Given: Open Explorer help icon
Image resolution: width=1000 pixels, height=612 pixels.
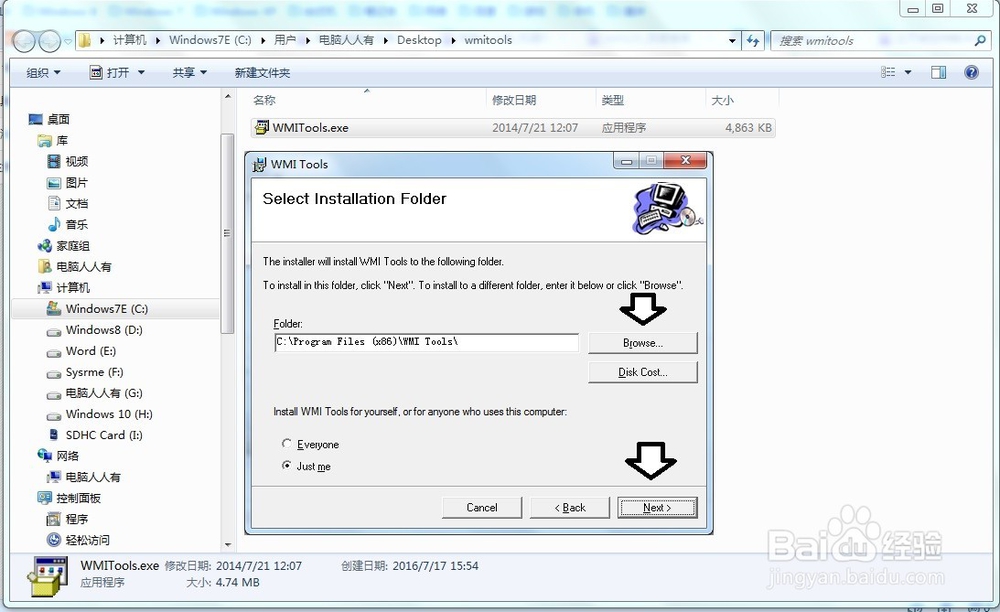Looking at the screenshot, I should tap(971, 73).
